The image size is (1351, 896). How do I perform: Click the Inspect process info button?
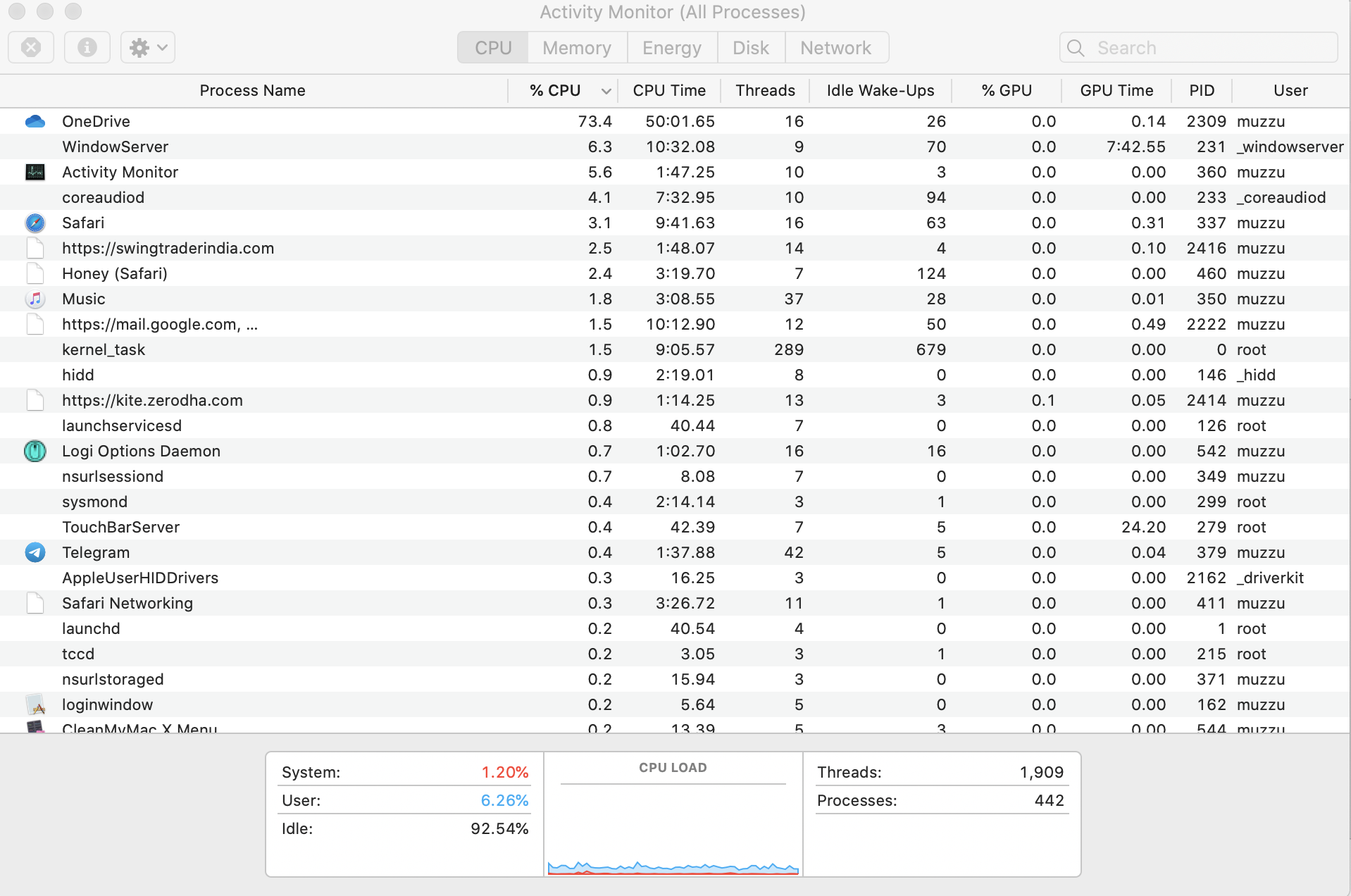87,48
